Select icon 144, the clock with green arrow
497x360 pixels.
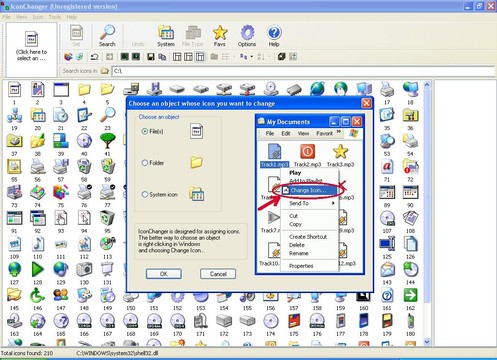pyautogui.click(x=410, y=269)
